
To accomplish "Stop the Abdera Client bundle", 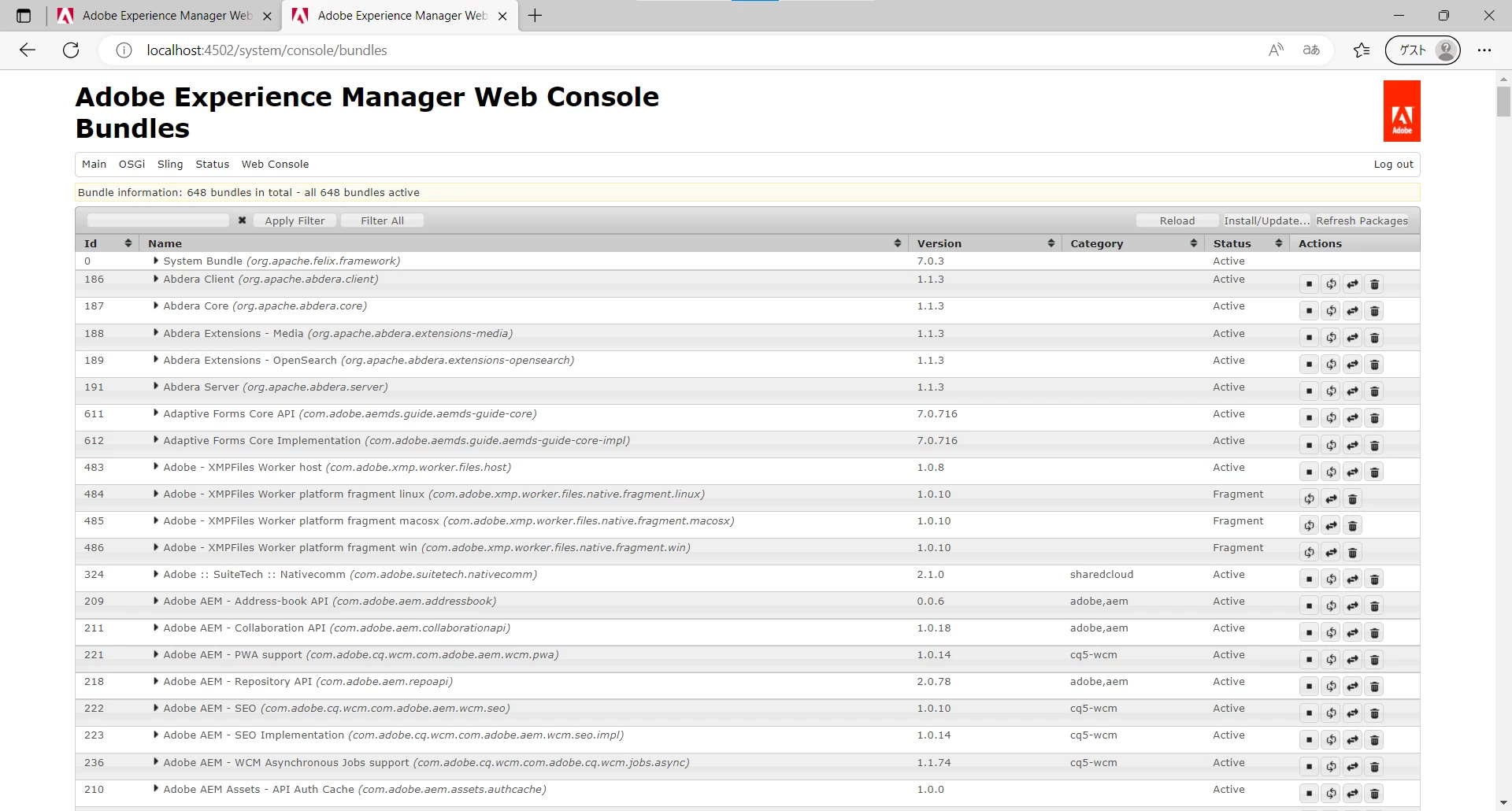I will [x=1309, y=284].
